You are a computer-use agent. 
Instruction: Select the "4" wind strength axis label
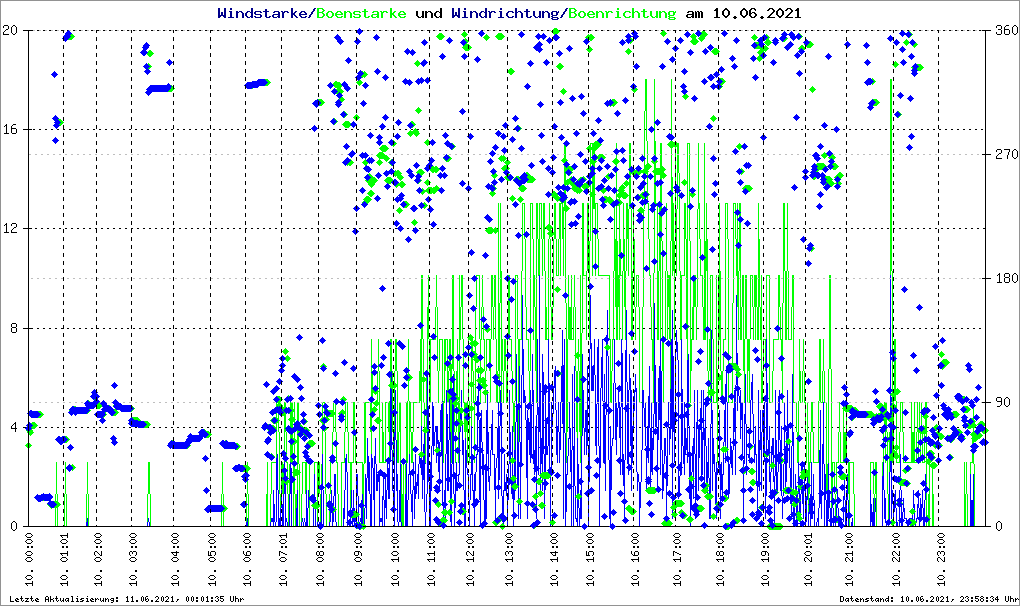(x=13, y=428)
